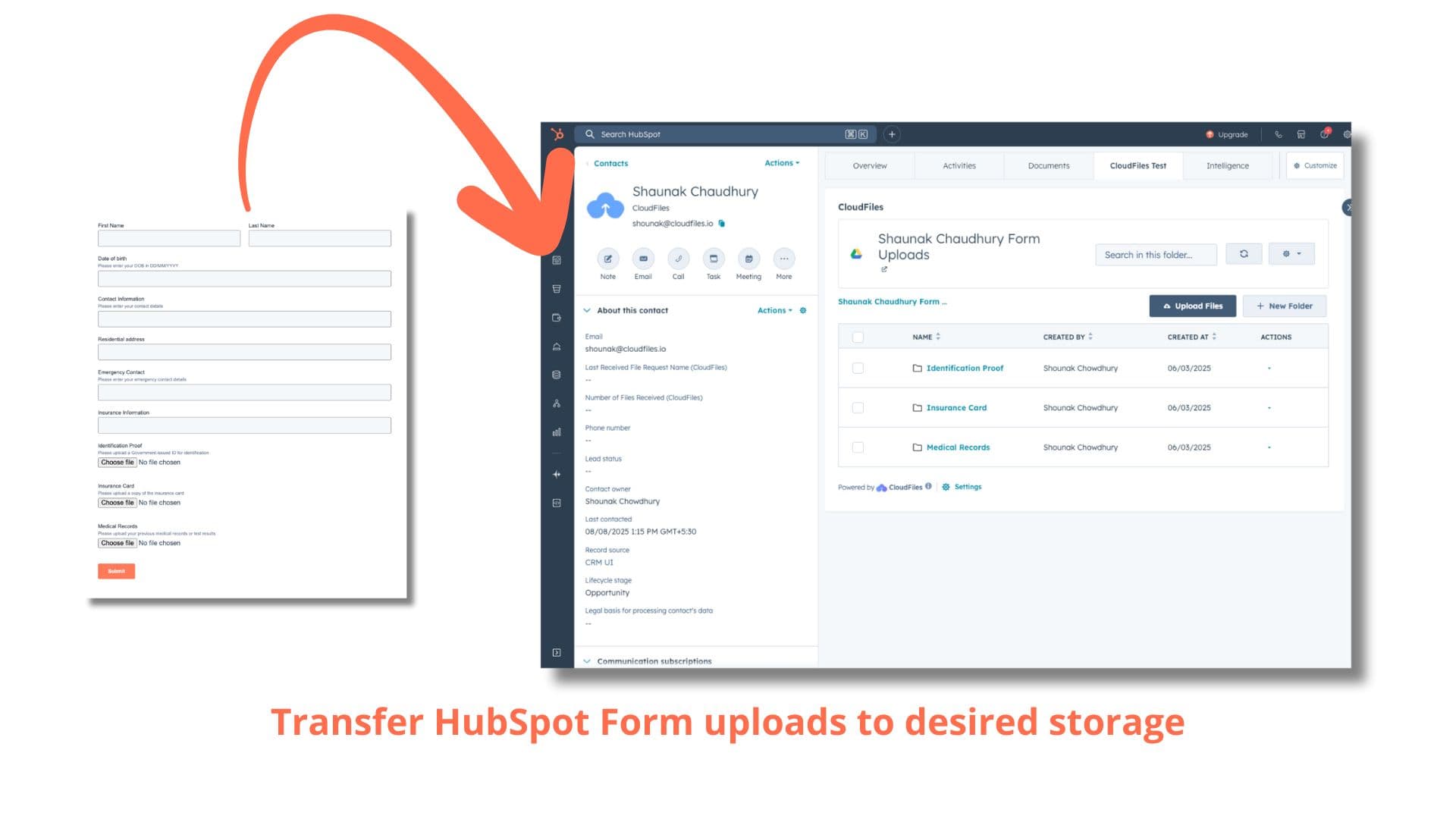Open the developer code sidebar icon
The height and width of the screenshot is (819, 1456).
click(557, 503)
